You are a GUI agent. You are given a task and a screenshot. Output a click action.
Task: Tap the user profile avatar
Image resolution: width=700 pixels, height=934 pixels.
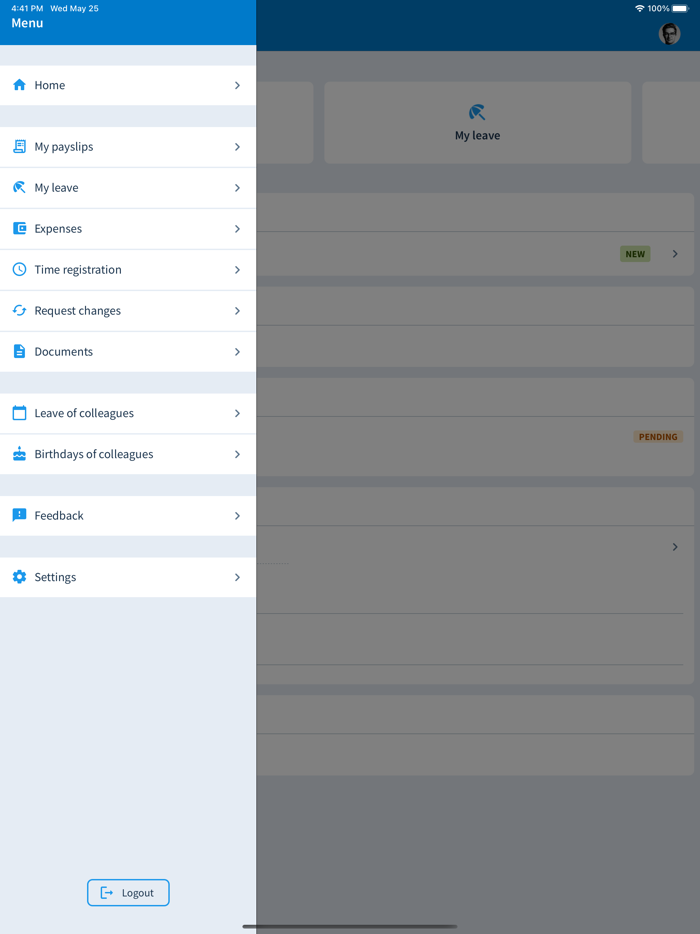tap(669, 34)
